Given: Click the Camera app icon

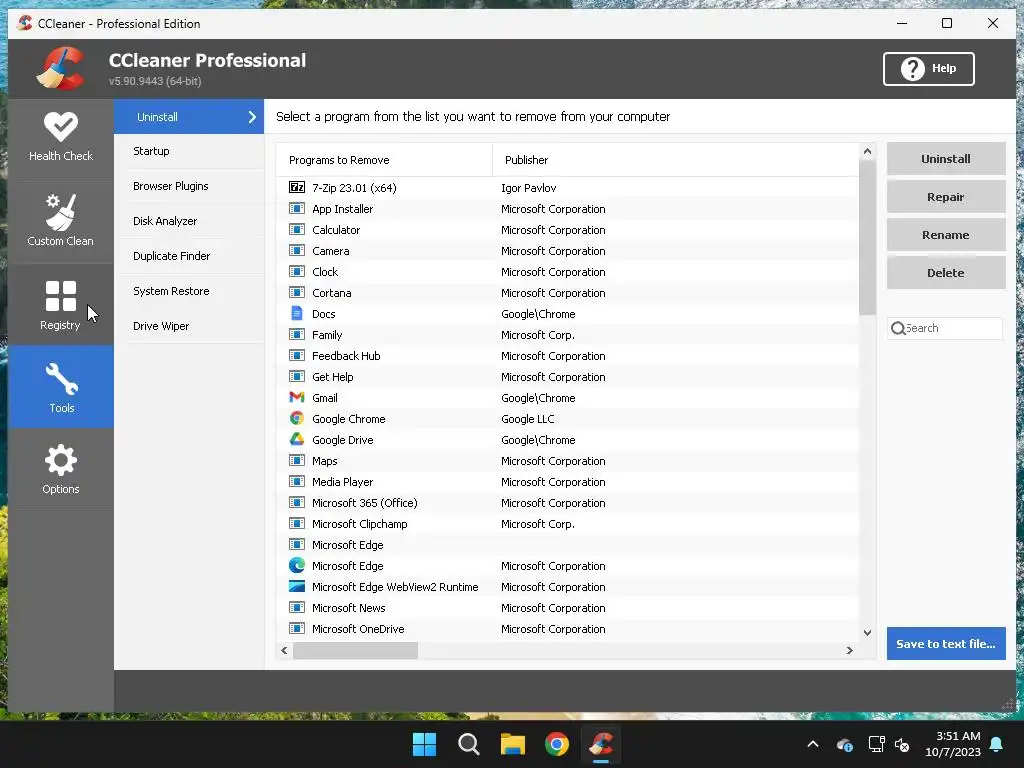Looking at the screenshot, I should coord(296,251).
